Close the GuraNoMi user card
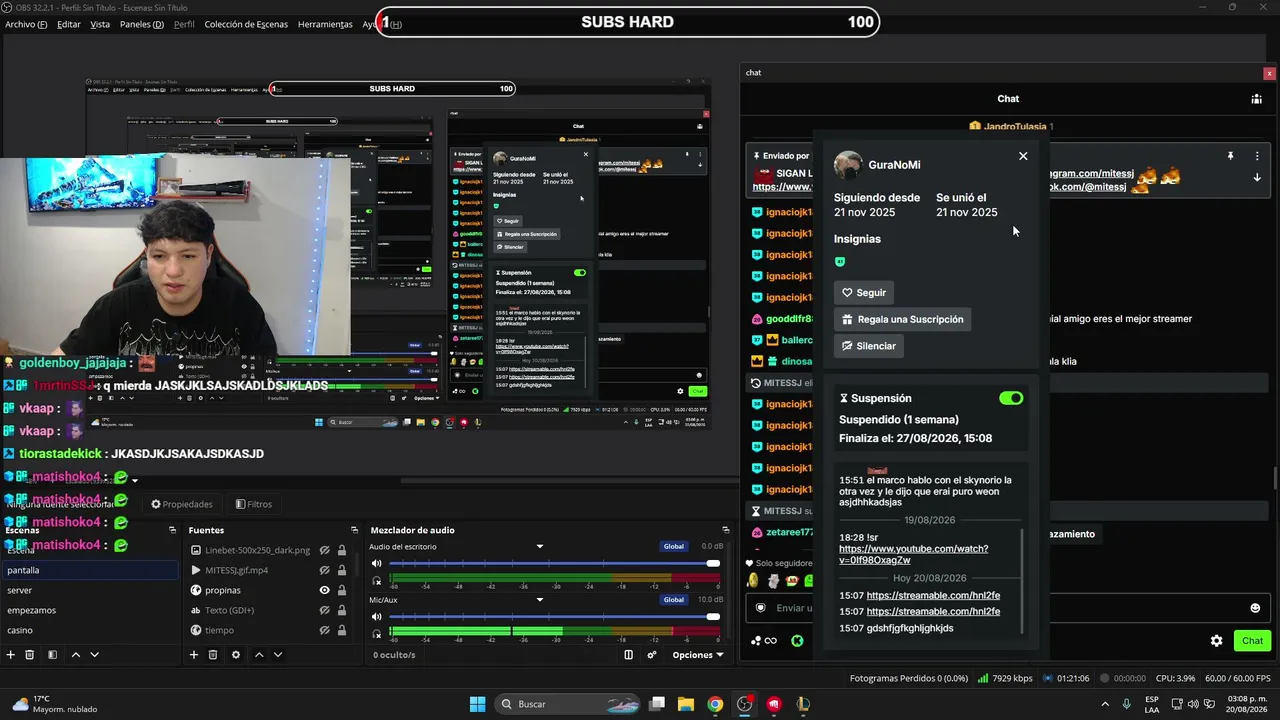The image size is (1280, 720). (1023, 156)
